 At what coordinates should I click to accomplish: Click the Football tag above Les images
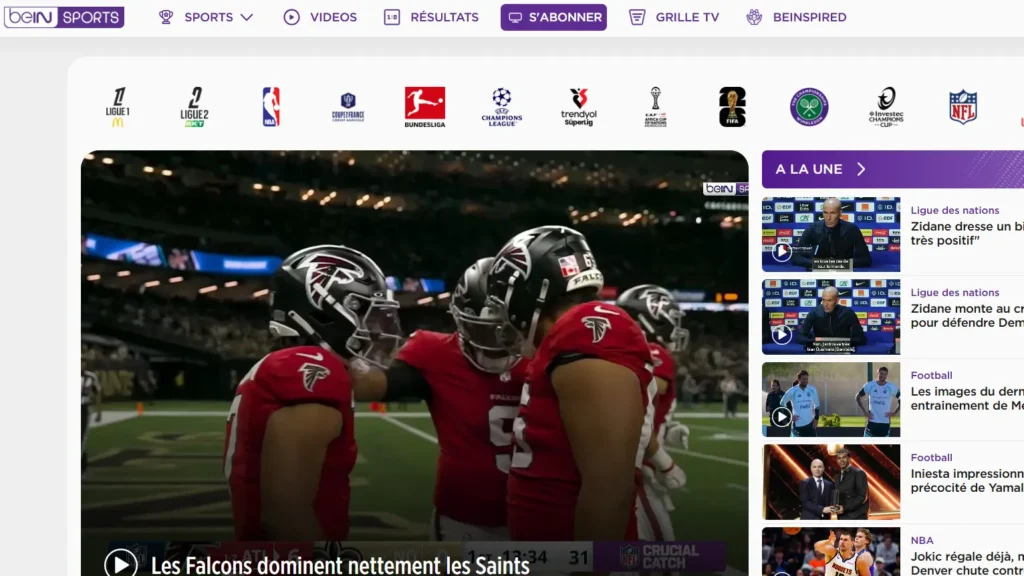point(931,376)
